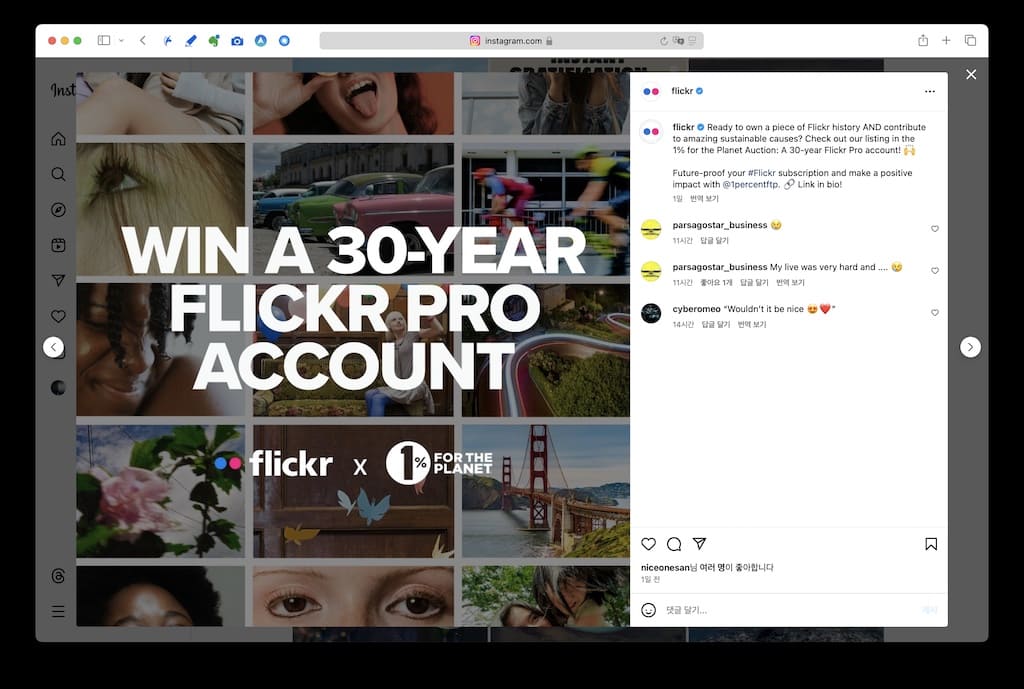Open Explore compass icon in sidebar
Viewport: 1024px width, 689px height.
tap(58, 210)
